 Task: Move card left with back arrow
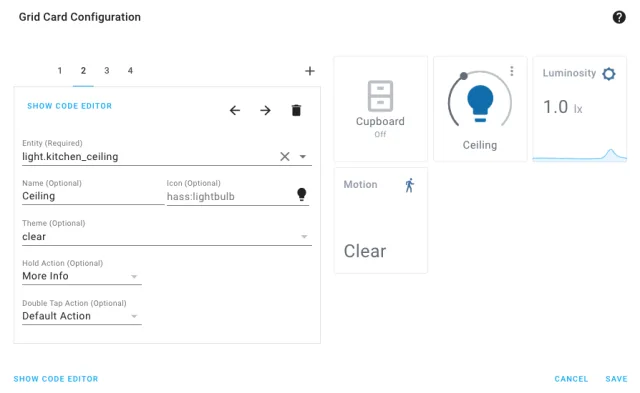pyautogui.click(x=235, y=110)
